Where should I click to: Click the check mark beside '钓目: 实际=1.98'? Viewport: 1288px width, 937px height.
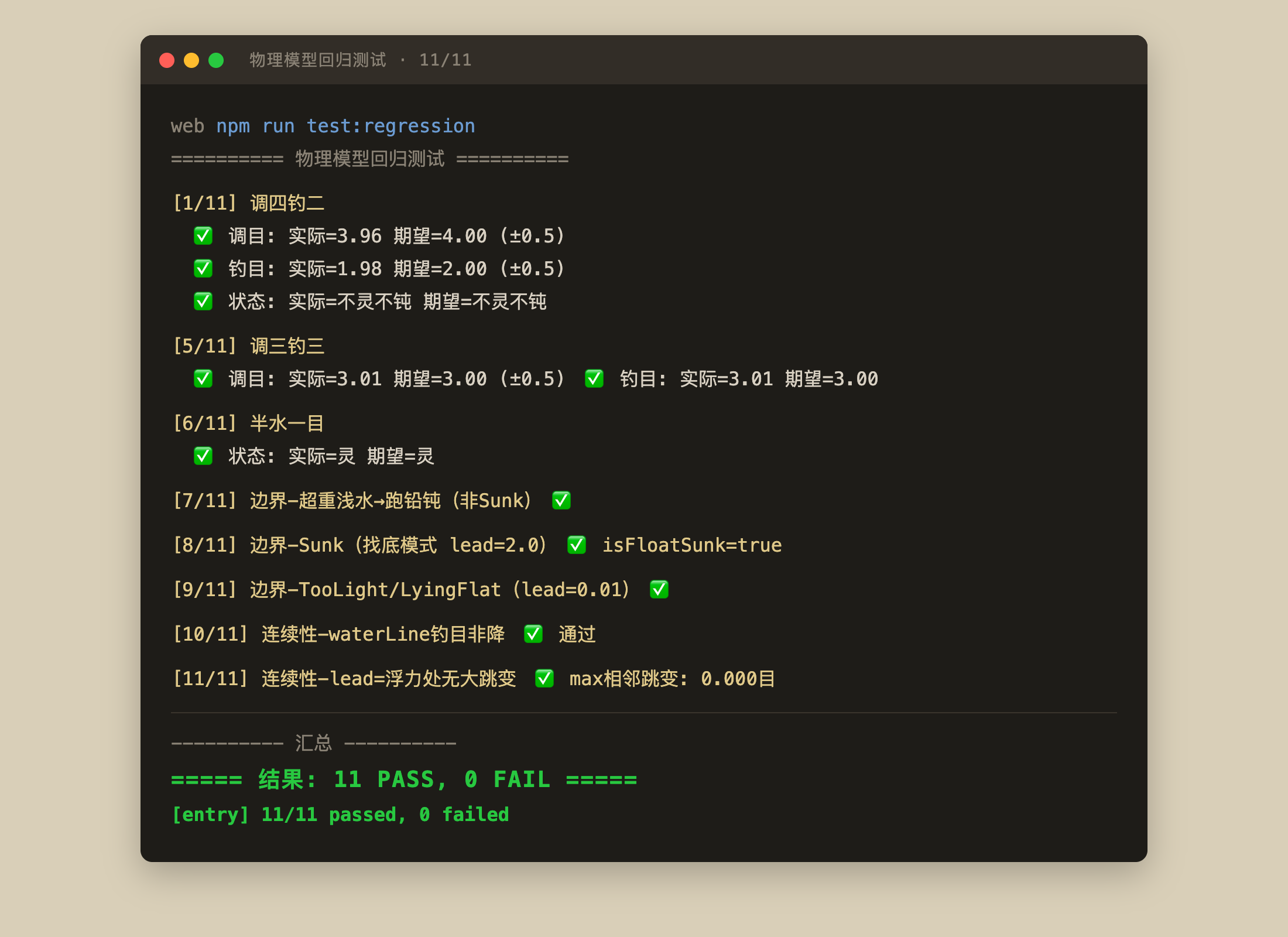203,269
